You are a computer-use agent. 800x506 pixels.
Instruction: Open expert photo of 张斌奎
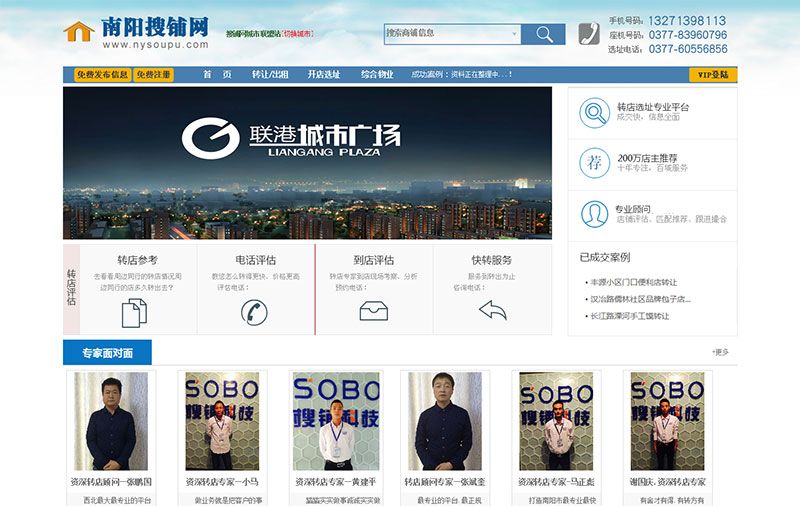pos(445,421)
